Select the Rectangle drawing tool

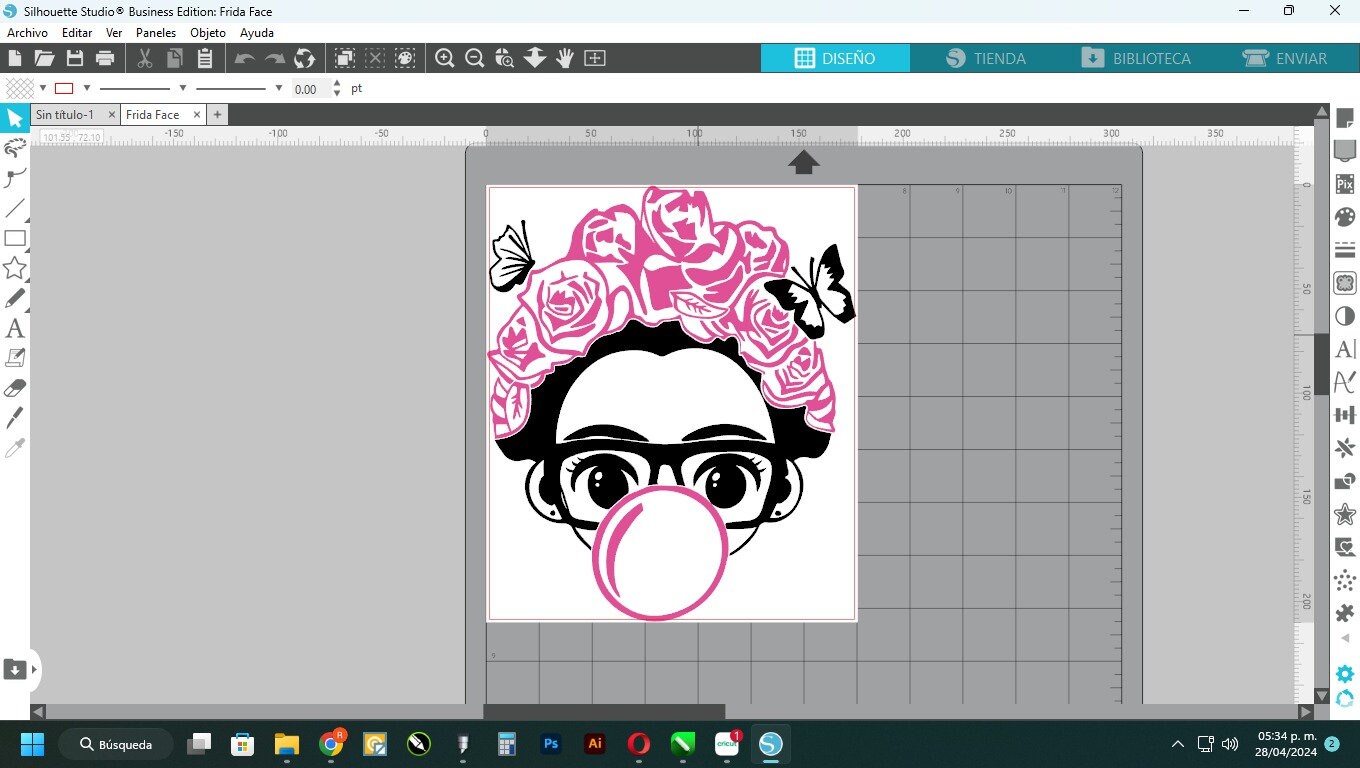(x=15, y=238)
